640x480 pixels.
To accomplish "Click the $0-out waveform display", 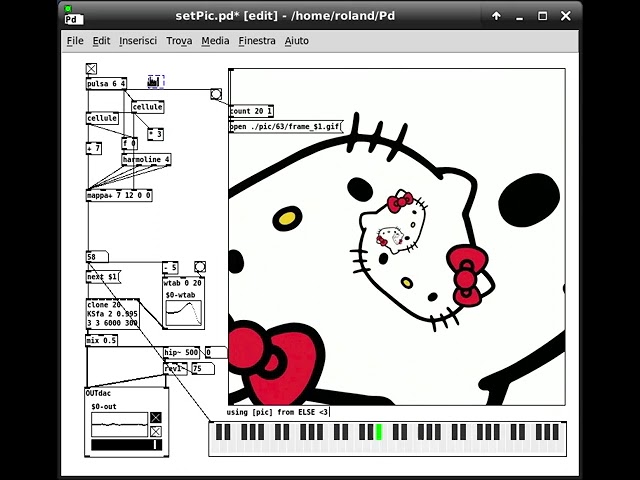I will coord(120,425).
